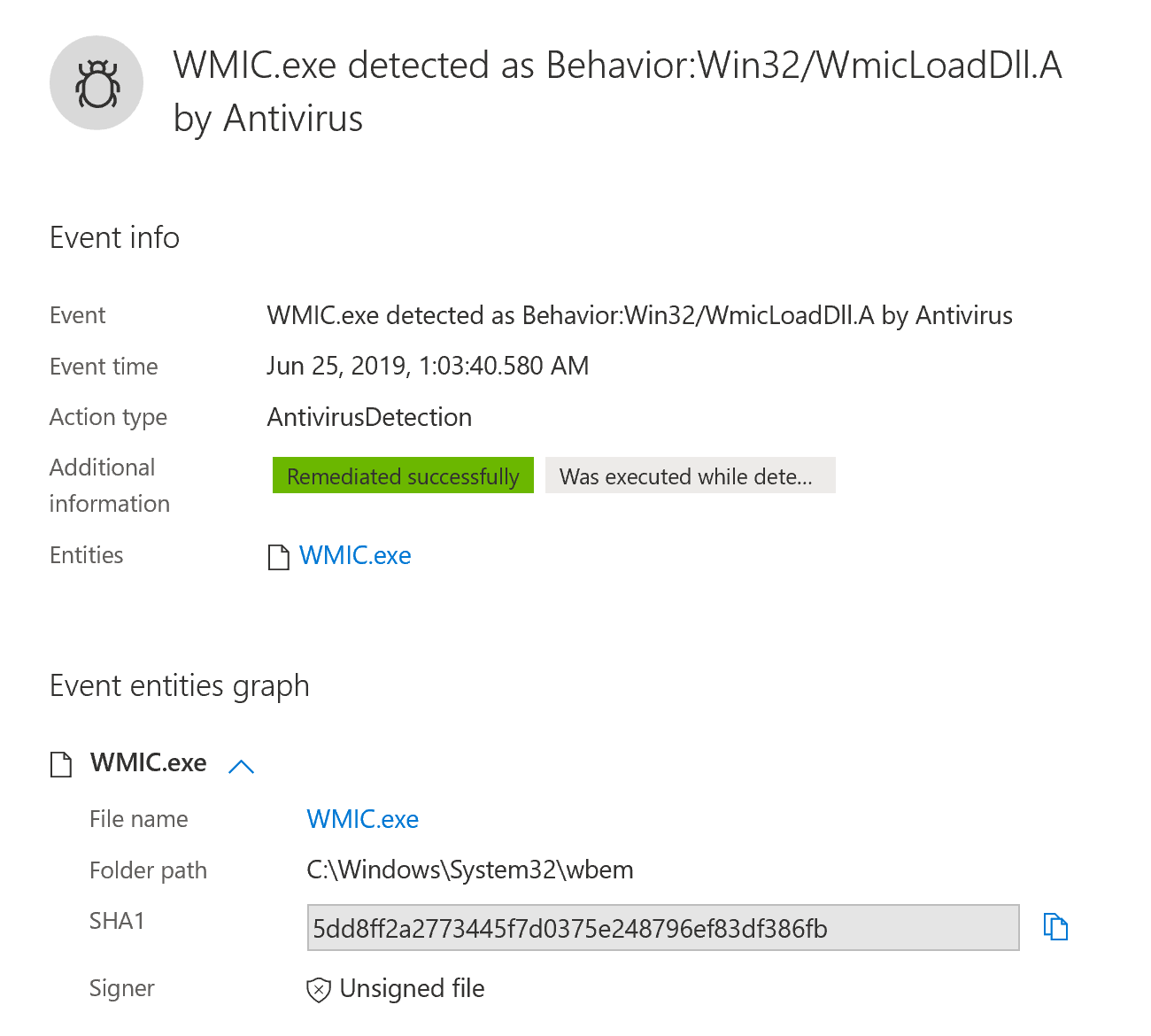Click the folder path C:\Windows\System32\wbem
The width and height of the screenshot is (1151, 1036).
coord(469,870)
